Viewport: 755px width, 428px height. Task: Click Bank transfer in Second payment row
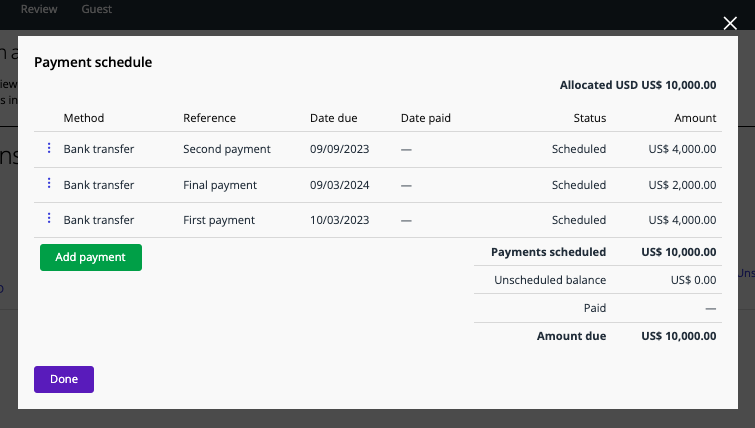[99, 149]
